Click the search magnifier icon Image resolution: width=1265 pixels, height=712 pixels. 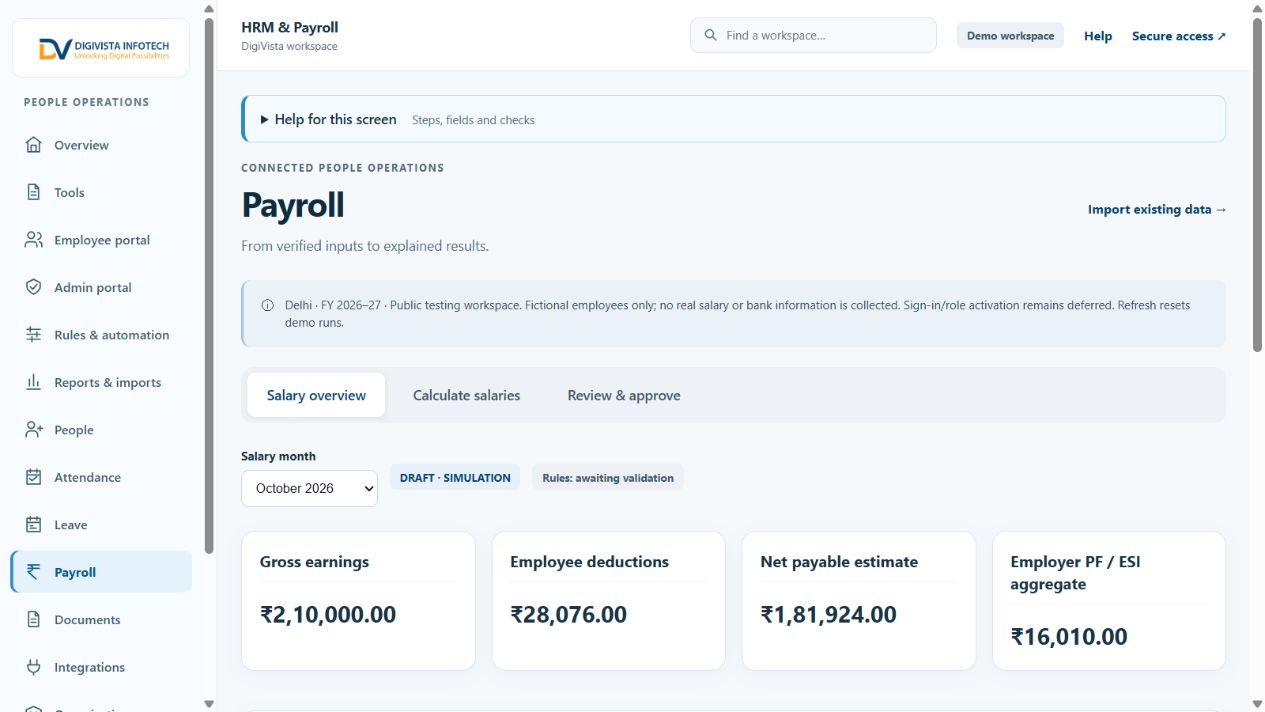pyautogui.click(x=711, y=35)
